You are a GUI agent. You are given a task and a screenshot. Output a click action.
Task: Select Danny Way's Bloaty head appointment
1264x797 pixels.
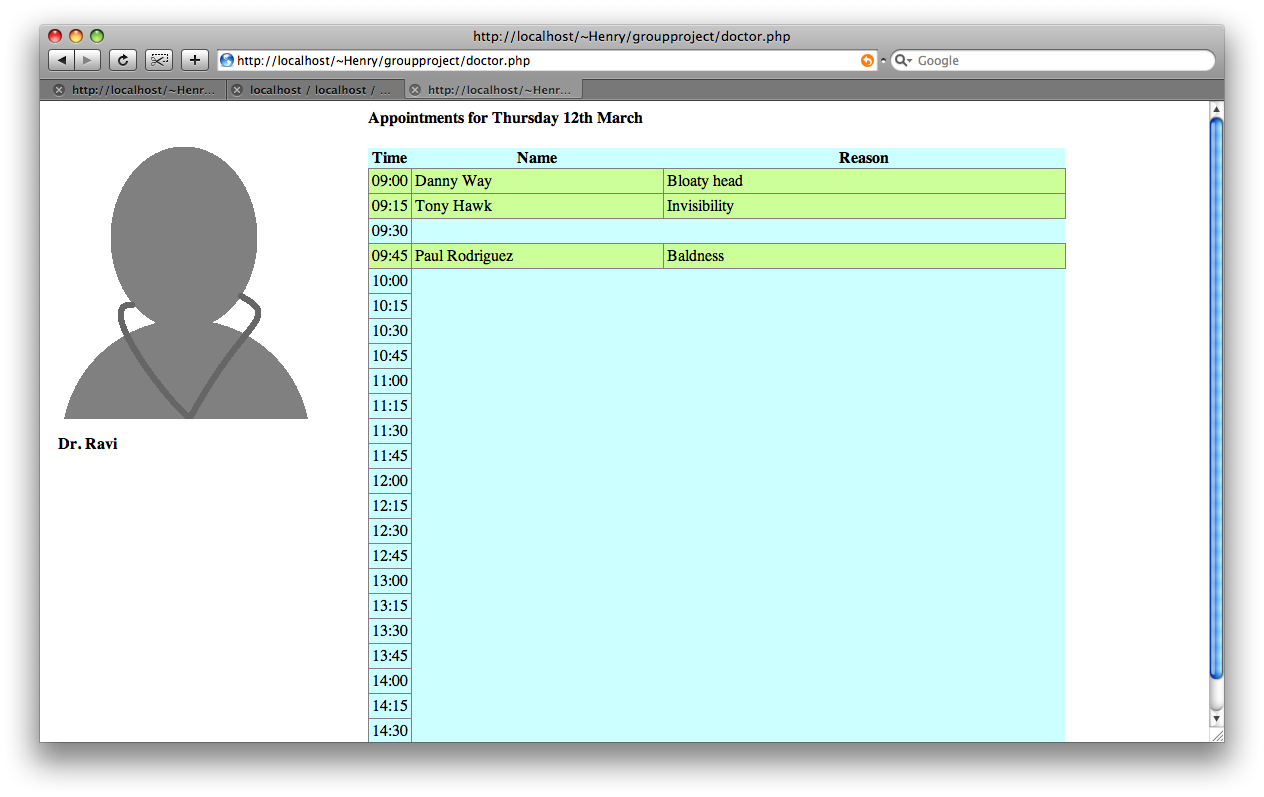pyautogui.click(x=700, y=181)
